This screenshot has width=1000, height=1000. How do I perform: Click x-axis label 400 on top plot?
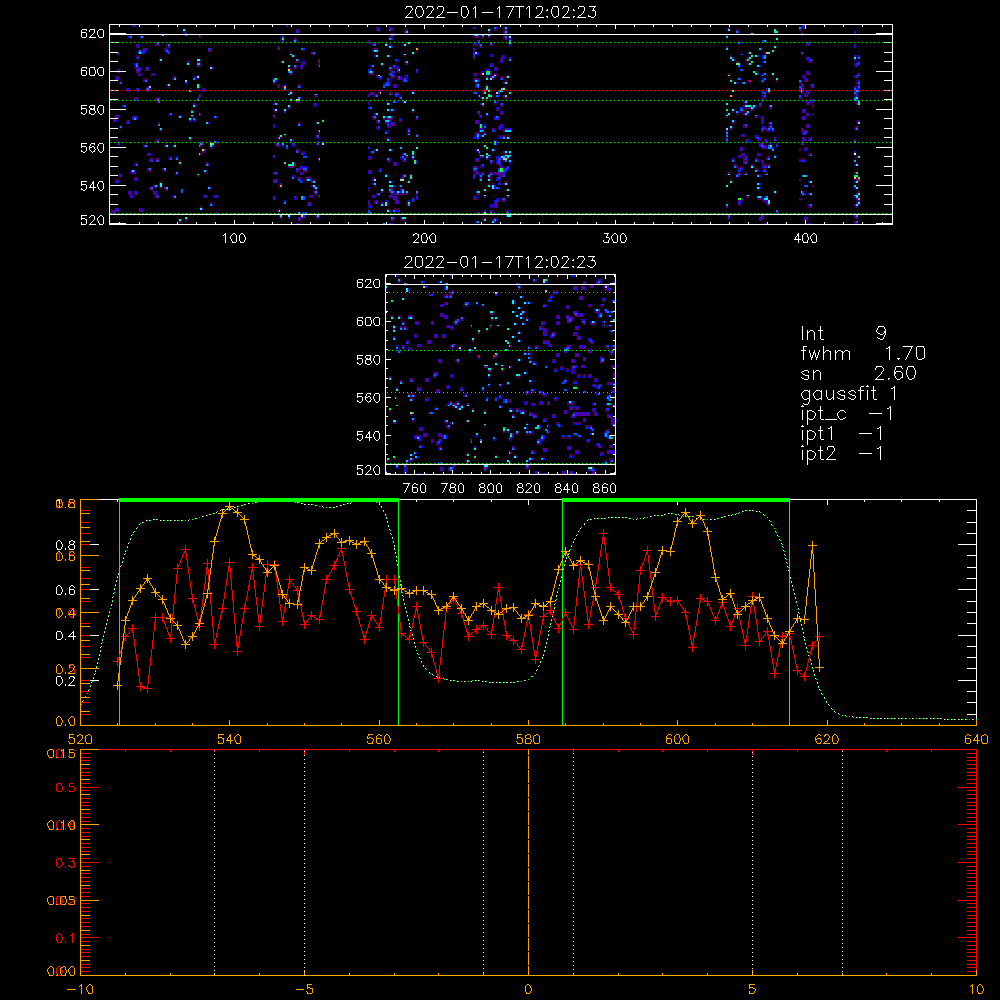pyautogui.click(x=805, y=239)
